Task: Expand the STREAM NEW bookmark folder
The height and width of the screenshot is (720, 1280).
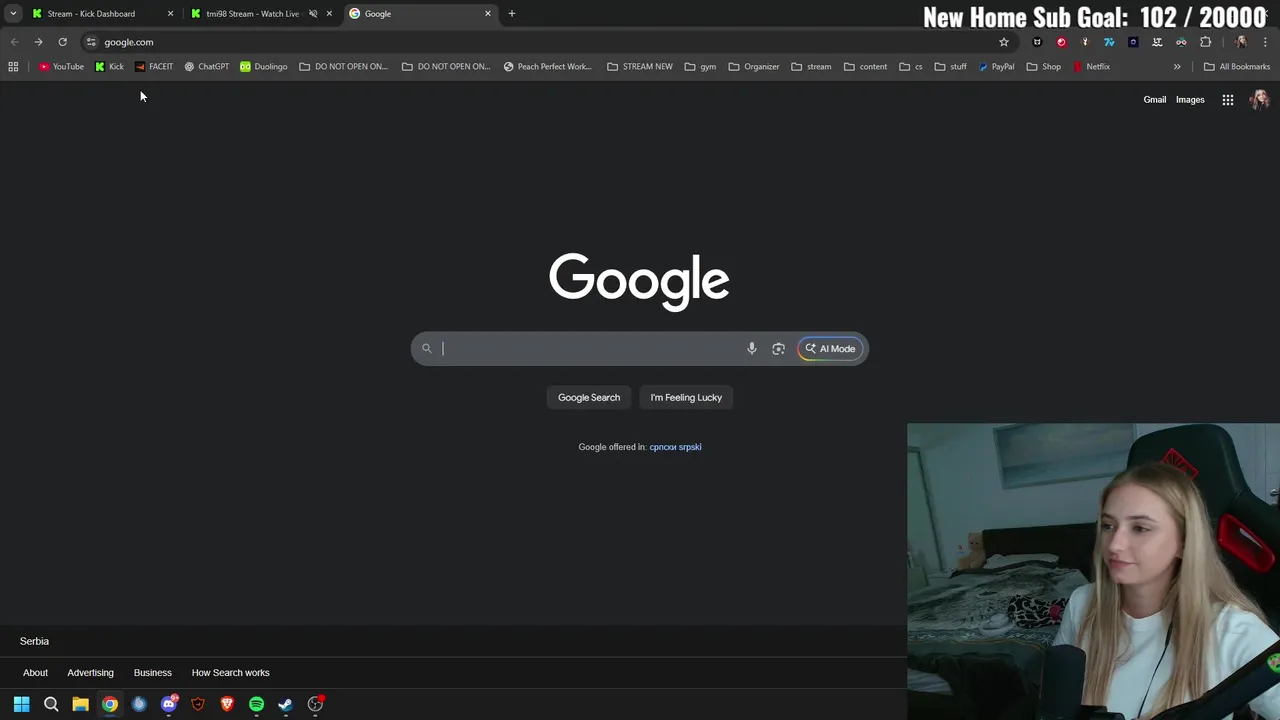Action: pos(640,66)
